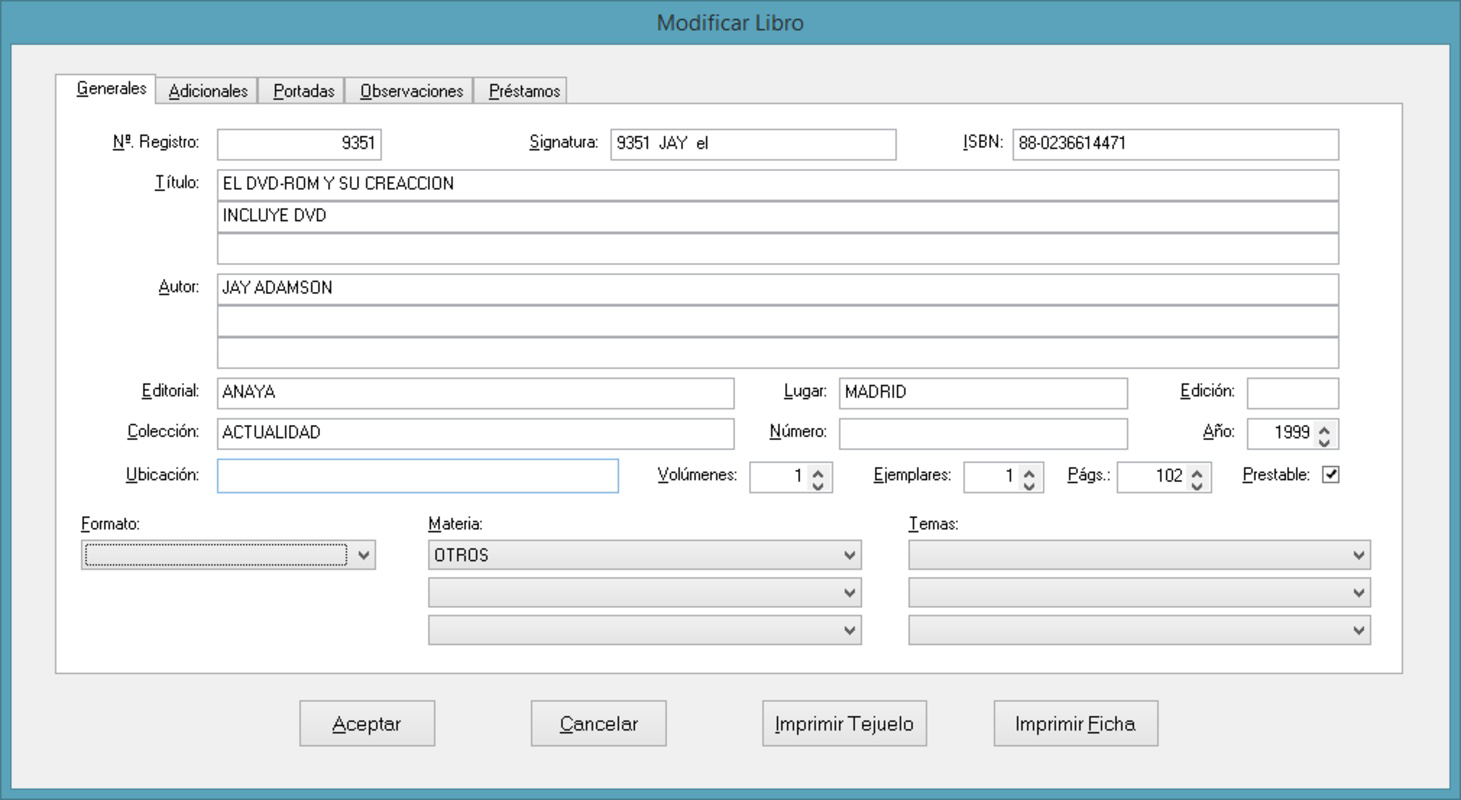Click the Lugar field with MADRID
Viewport: 1461px width, 800px height.
click(983, 393)
